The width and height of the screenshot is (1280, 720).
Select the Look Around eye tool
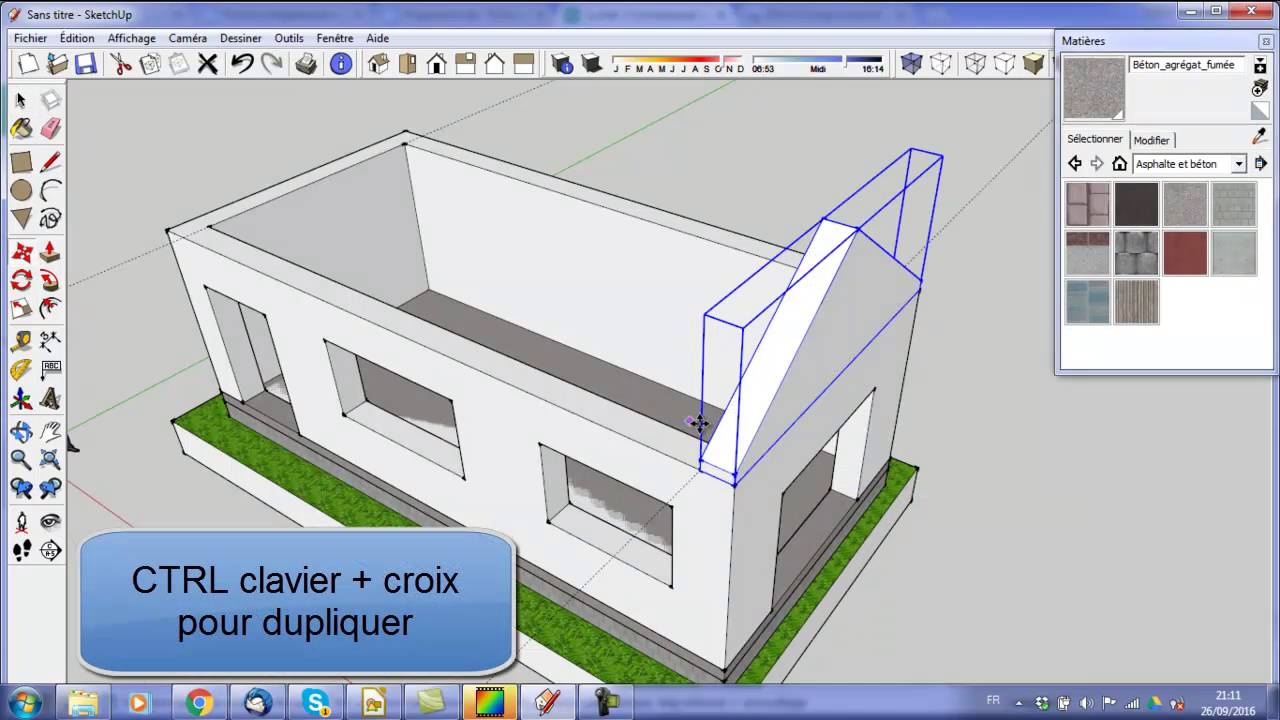(x=50, y=522)
